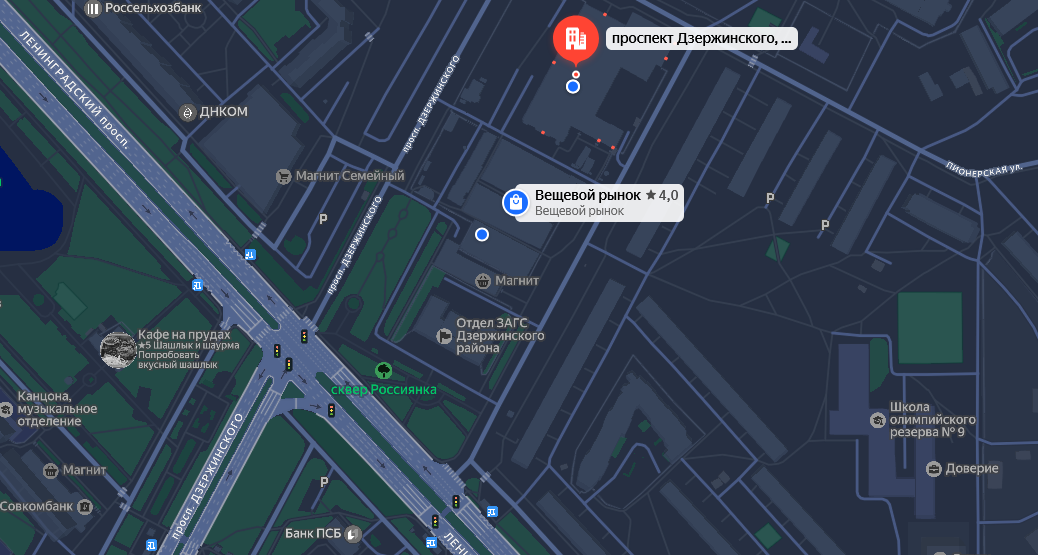The height and width of the screenshot is (555, 1038).
Task: Open the Вещевой рынок label with rating
Action: 606,202
